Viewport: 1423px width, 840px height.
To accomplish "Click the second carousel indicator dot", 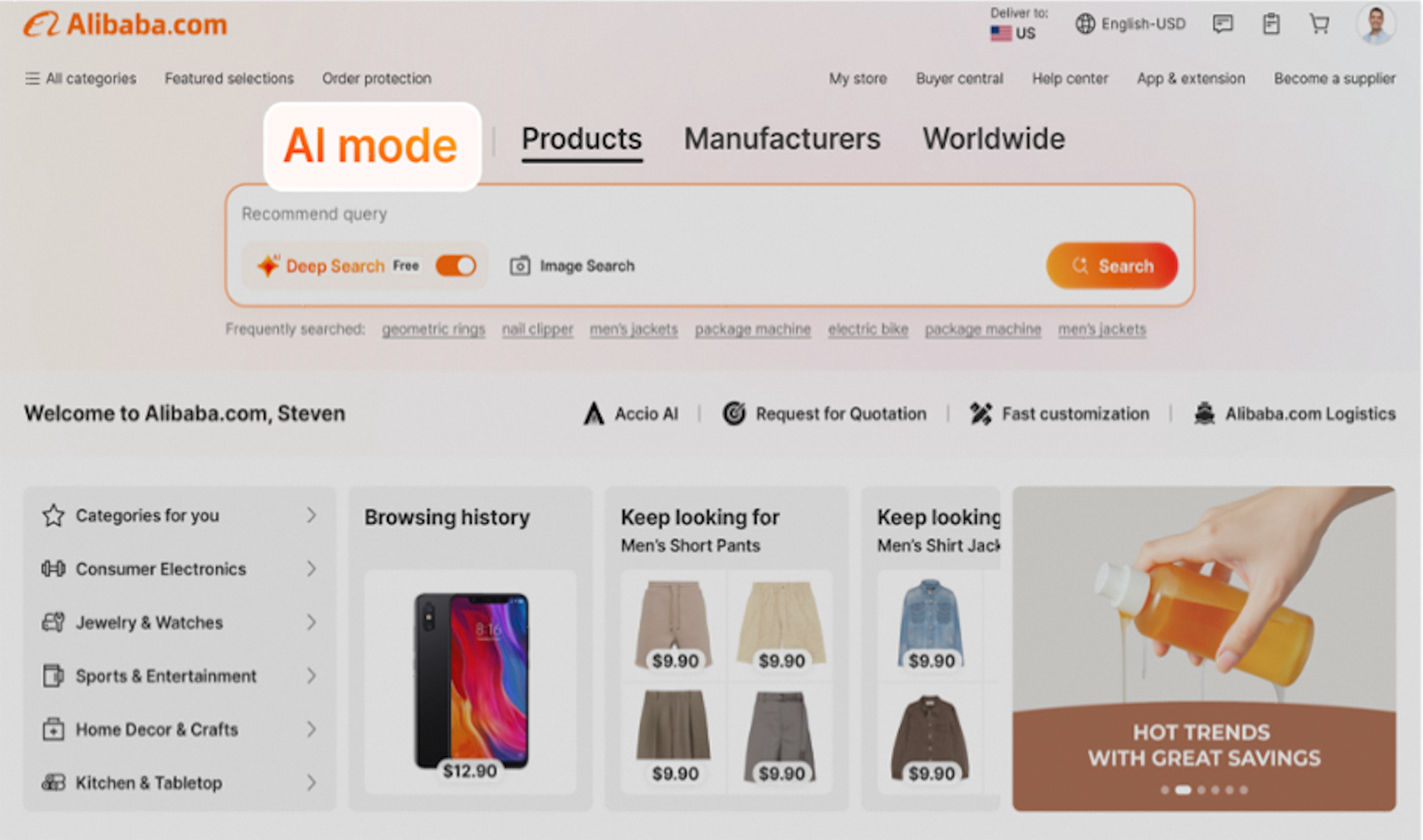I will 1183,790.
